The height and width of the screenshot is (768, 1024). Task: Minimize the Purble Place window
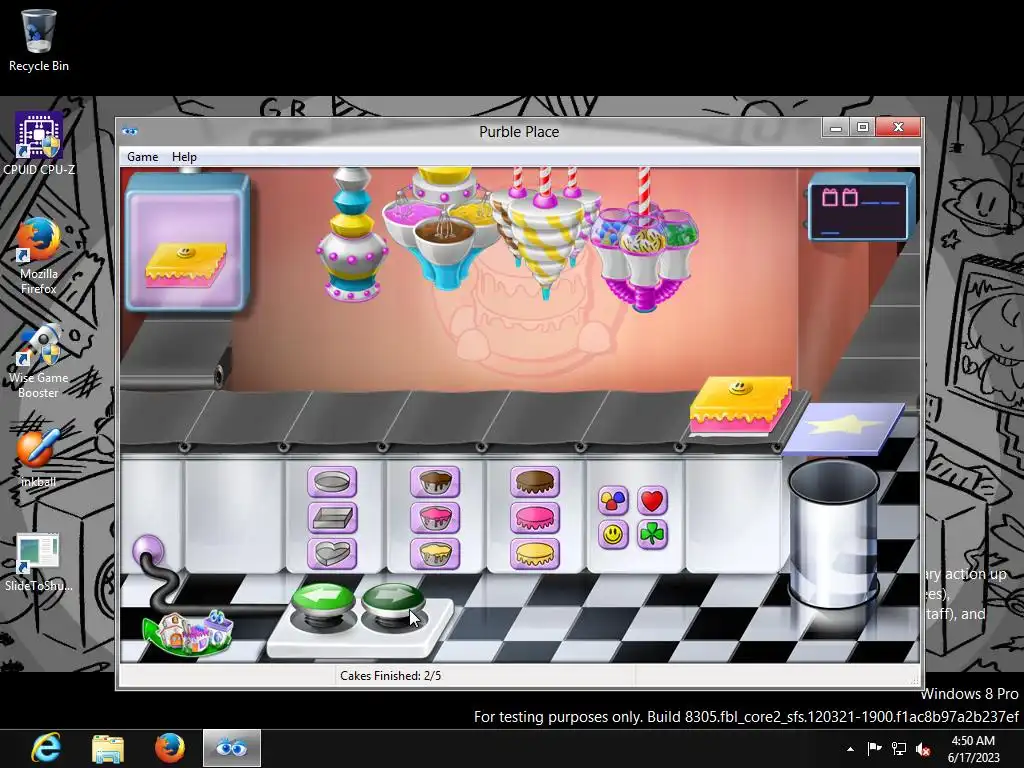(835, 127)
